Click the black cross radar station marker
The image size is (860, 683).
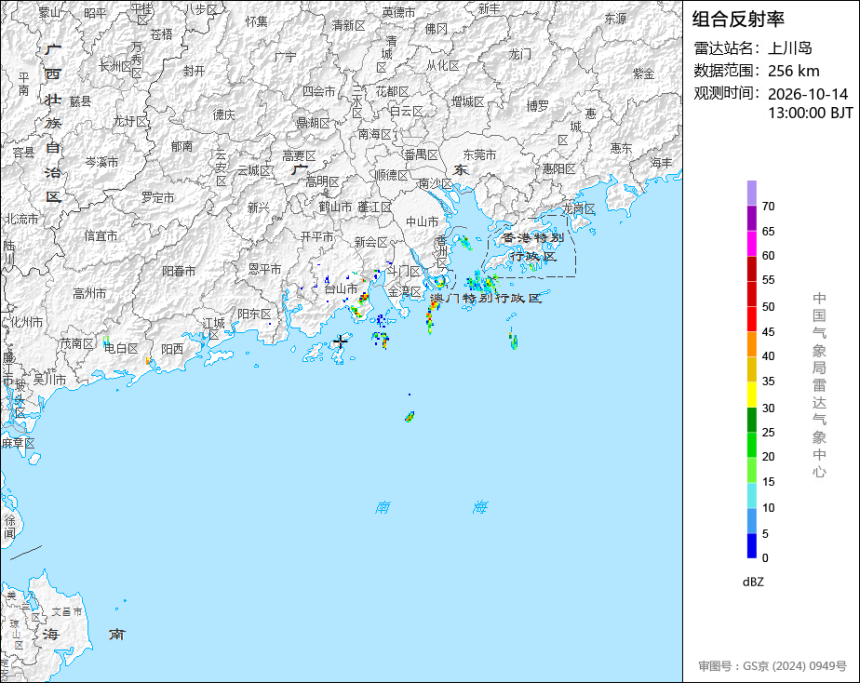pos(341,341)
